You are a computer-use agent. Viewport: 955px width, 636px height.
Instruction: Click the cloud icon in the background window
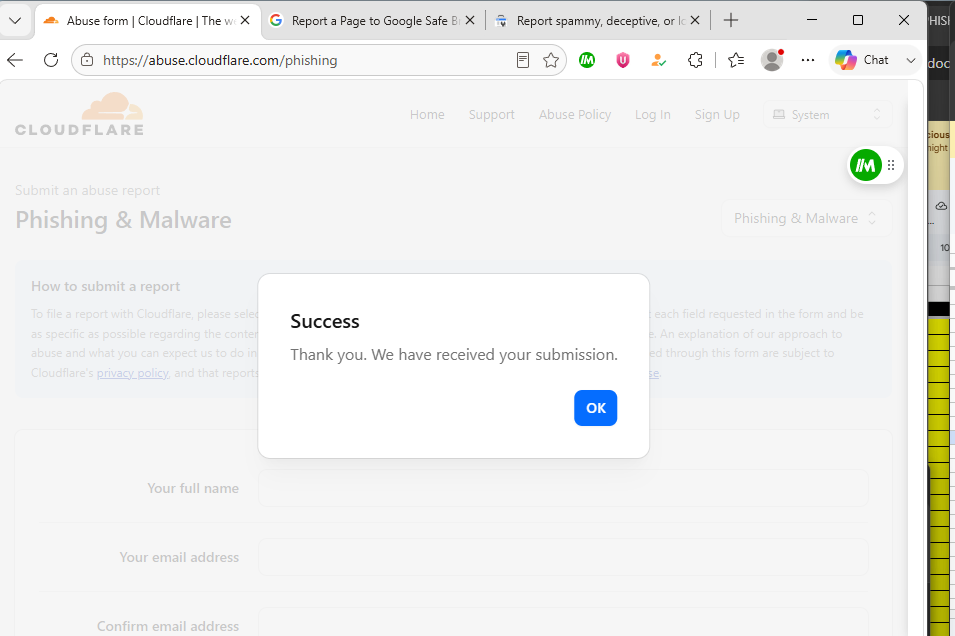[941, 206]
